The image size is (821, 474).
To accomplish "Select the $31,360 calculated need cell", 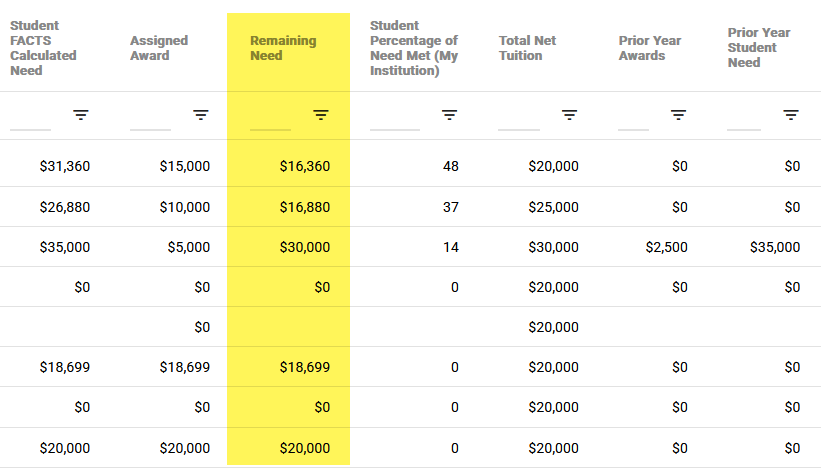I will coord(65,166).
